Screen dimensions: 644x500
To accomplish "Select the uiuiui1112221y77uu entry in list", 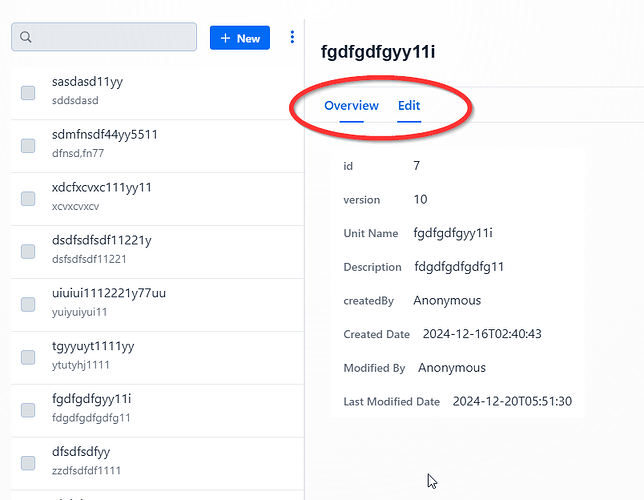I will 108,294.
